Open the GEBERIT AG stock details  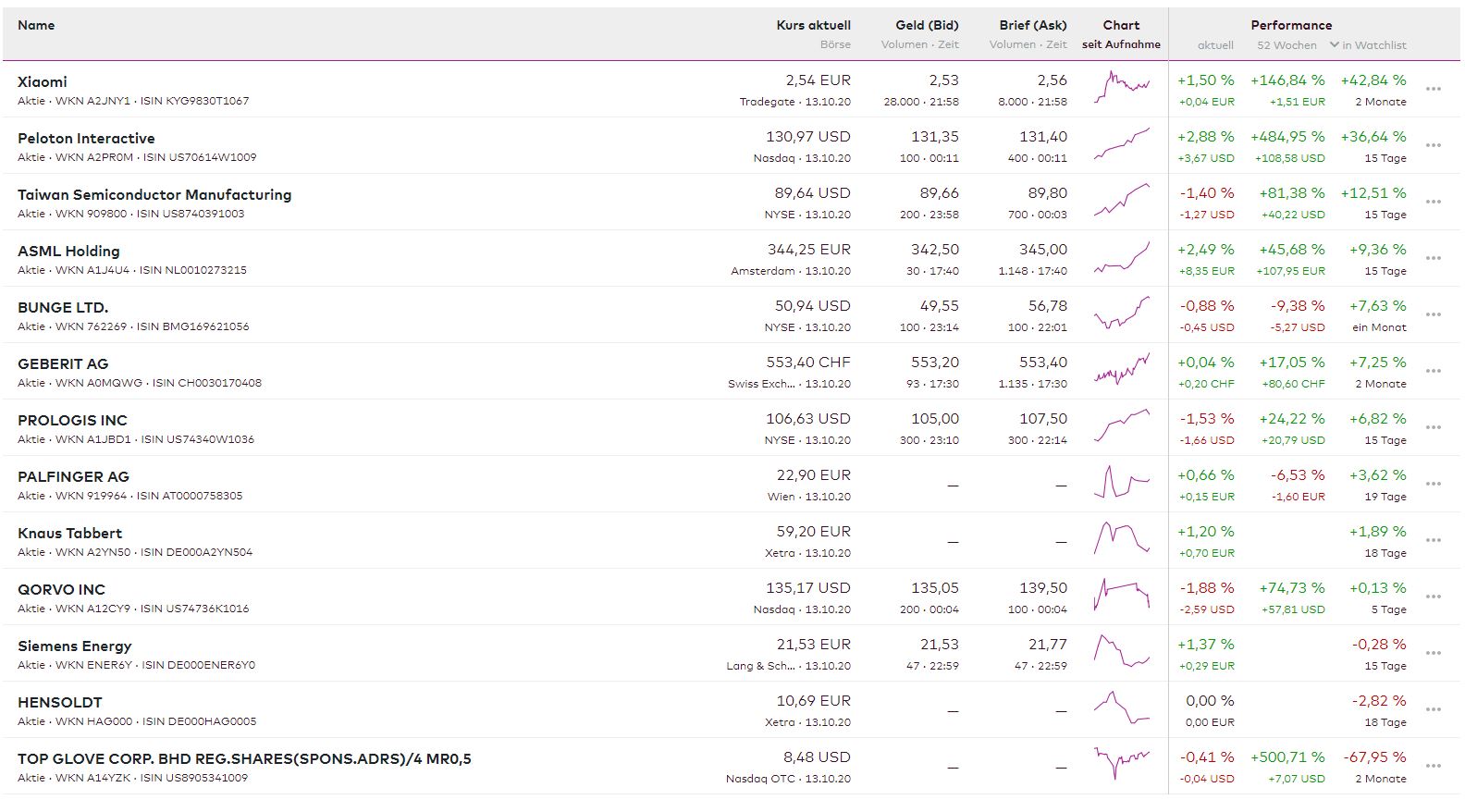coord(63,364)
